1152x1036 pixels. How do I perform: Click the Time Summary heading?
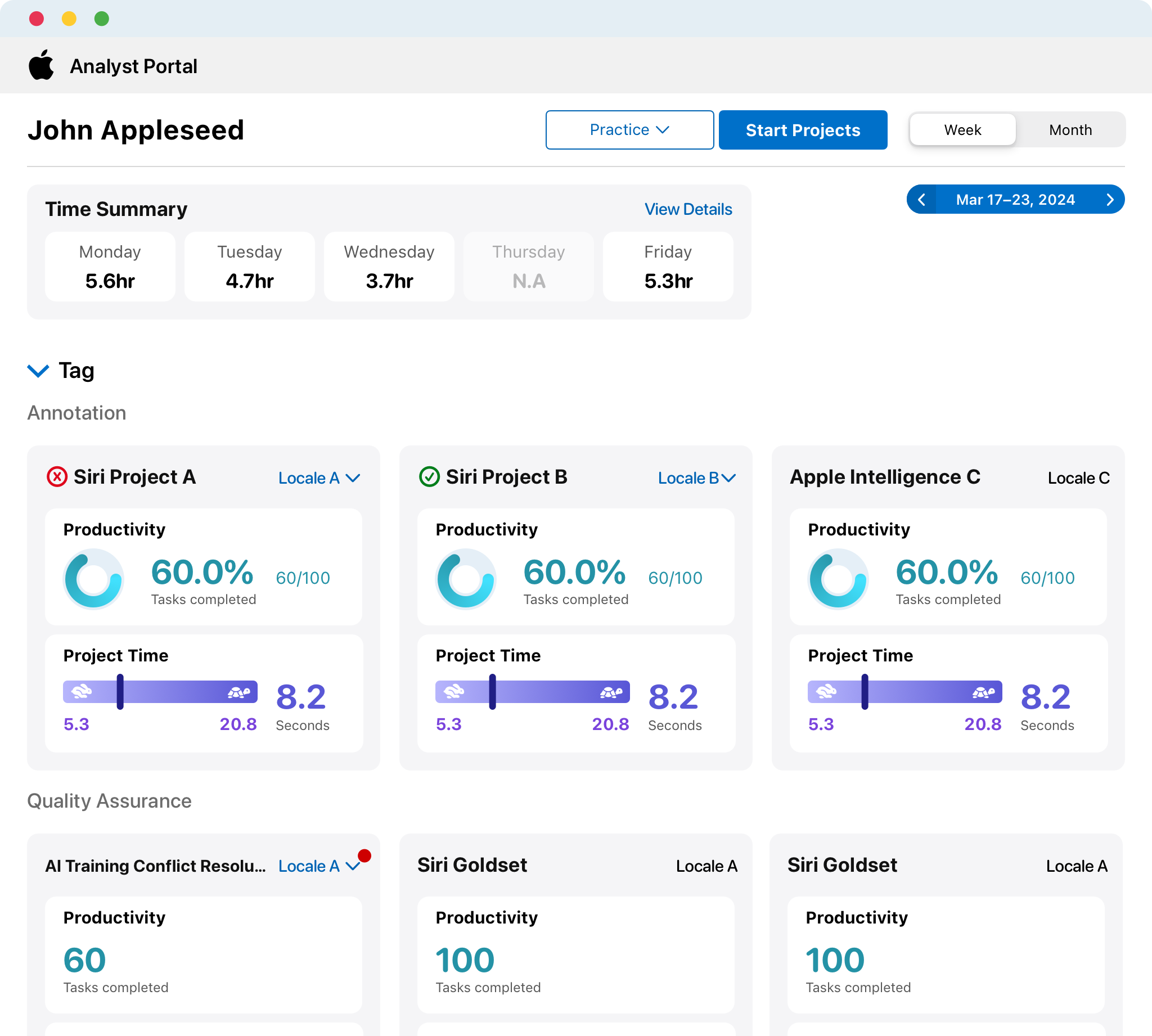click(116, 209)
